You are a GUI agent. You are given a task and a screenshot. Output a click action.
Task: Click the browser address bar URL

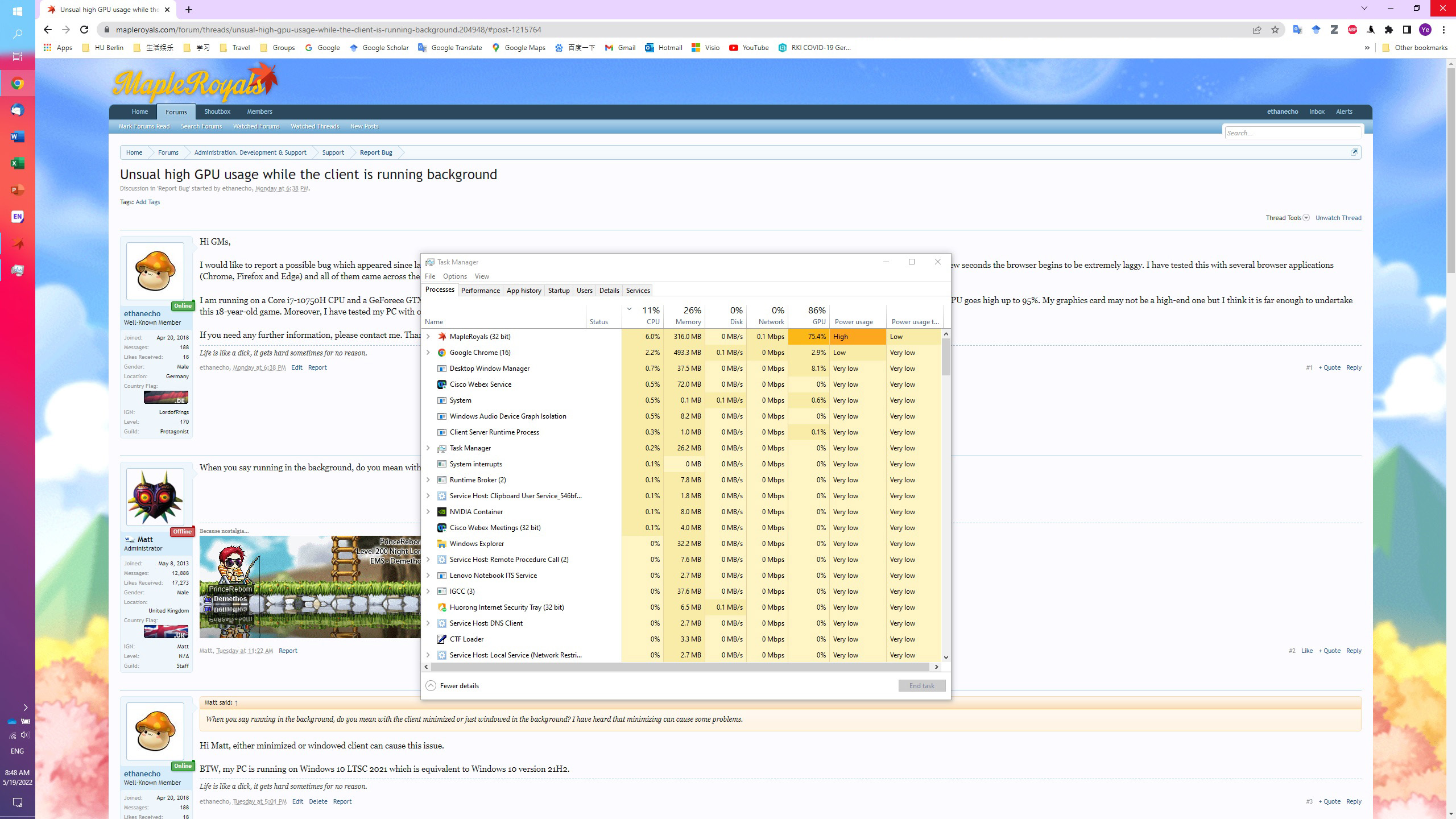point(328,30)
